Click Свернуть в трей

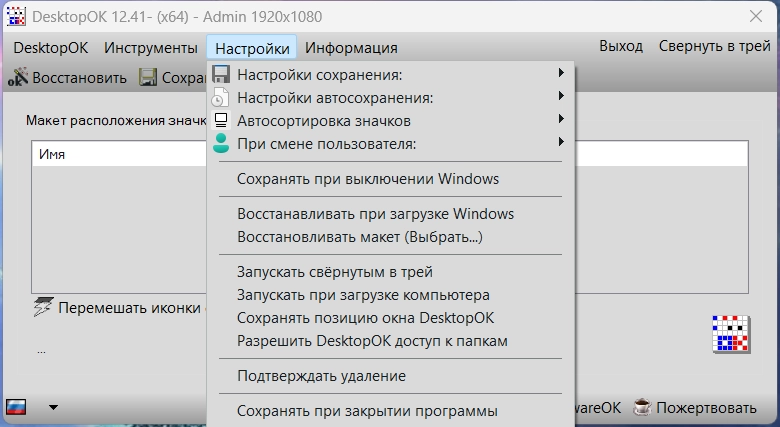pos(714,46)
